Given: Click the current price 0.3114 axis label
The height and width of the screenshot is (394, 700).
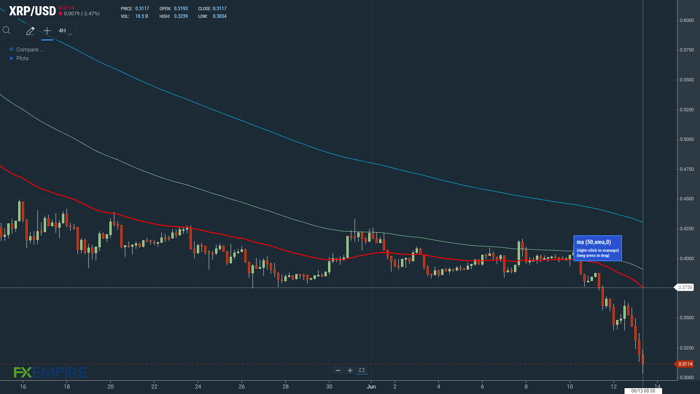Looking at the screenshot, I should coord(685,364).
